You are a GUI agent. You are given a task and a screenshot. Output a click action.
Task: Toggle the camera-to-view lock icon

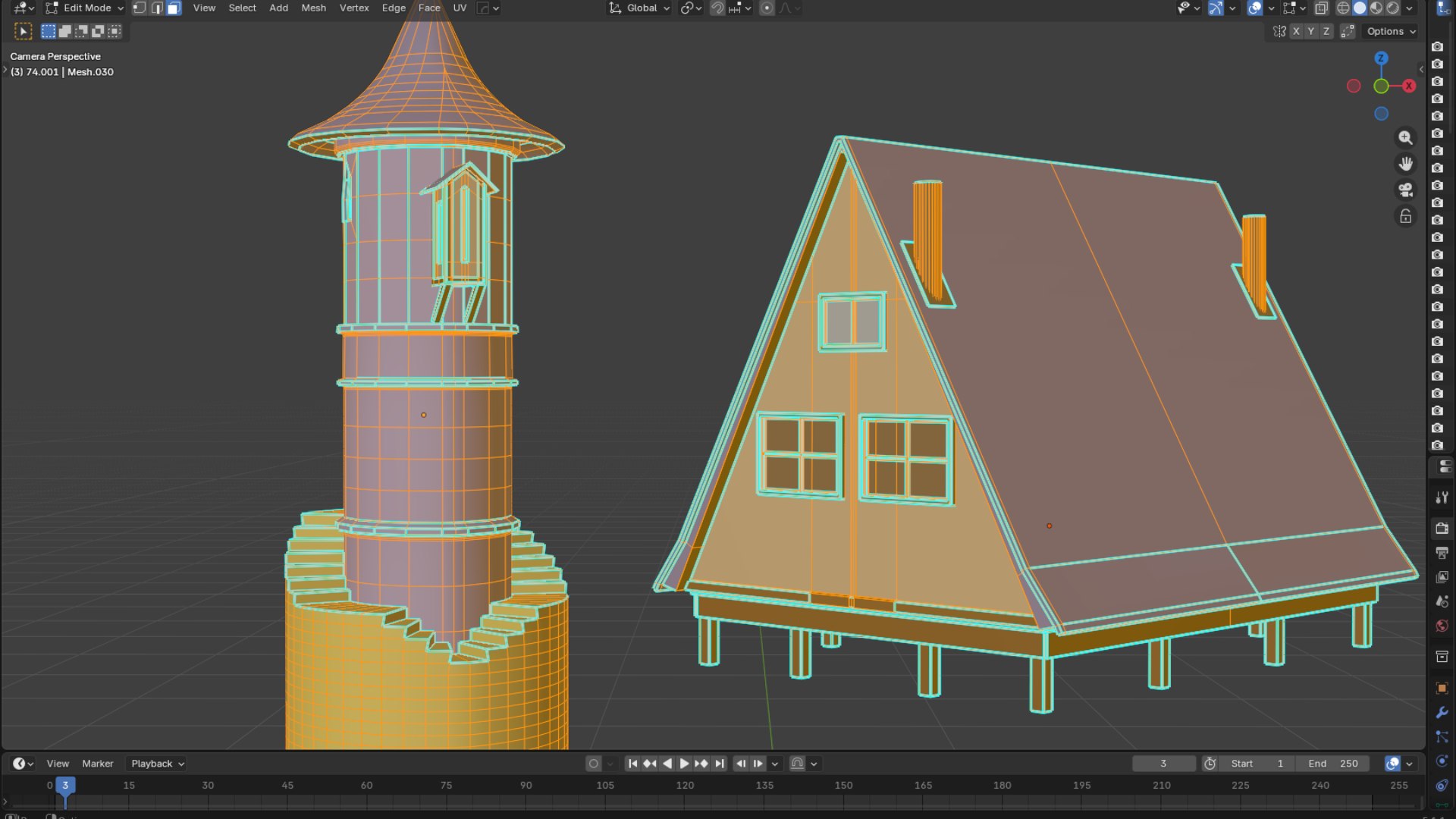point(1405,216)
